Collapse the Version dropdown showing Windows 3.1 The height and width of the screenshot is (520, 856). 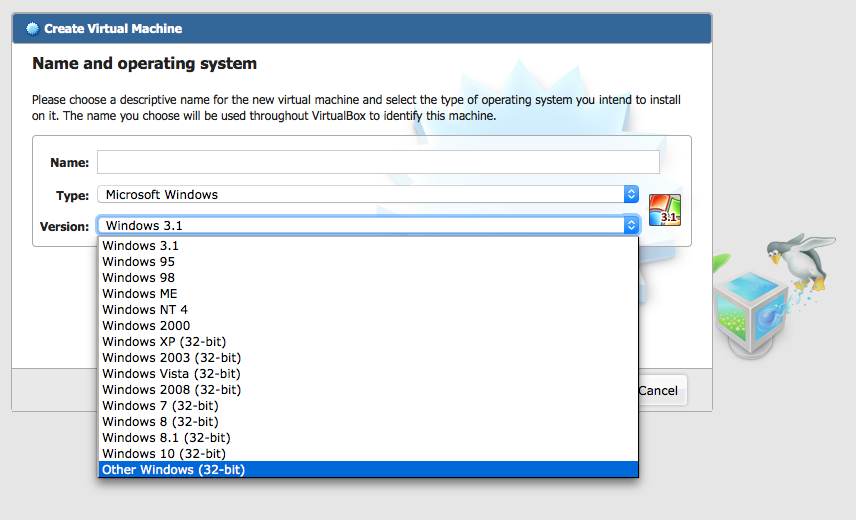(x=367, y=226)
